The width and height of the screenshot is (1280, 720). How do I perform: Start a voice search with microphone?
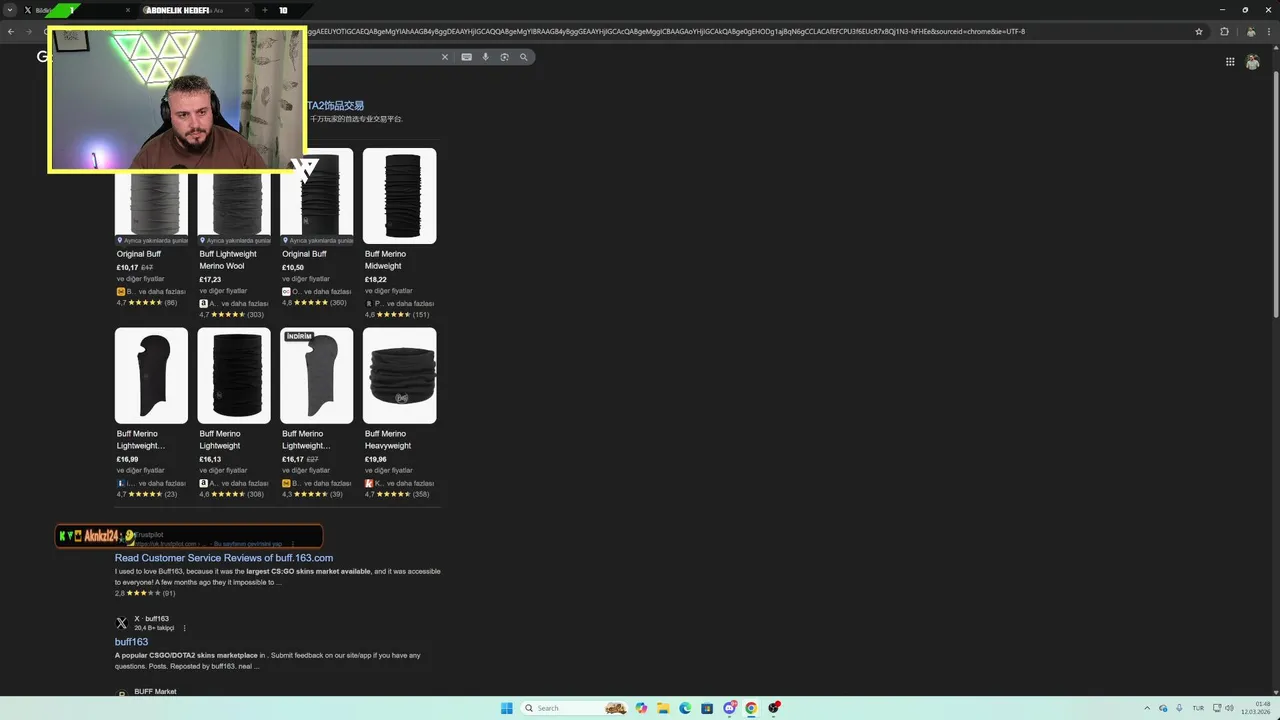coord(486,57)
